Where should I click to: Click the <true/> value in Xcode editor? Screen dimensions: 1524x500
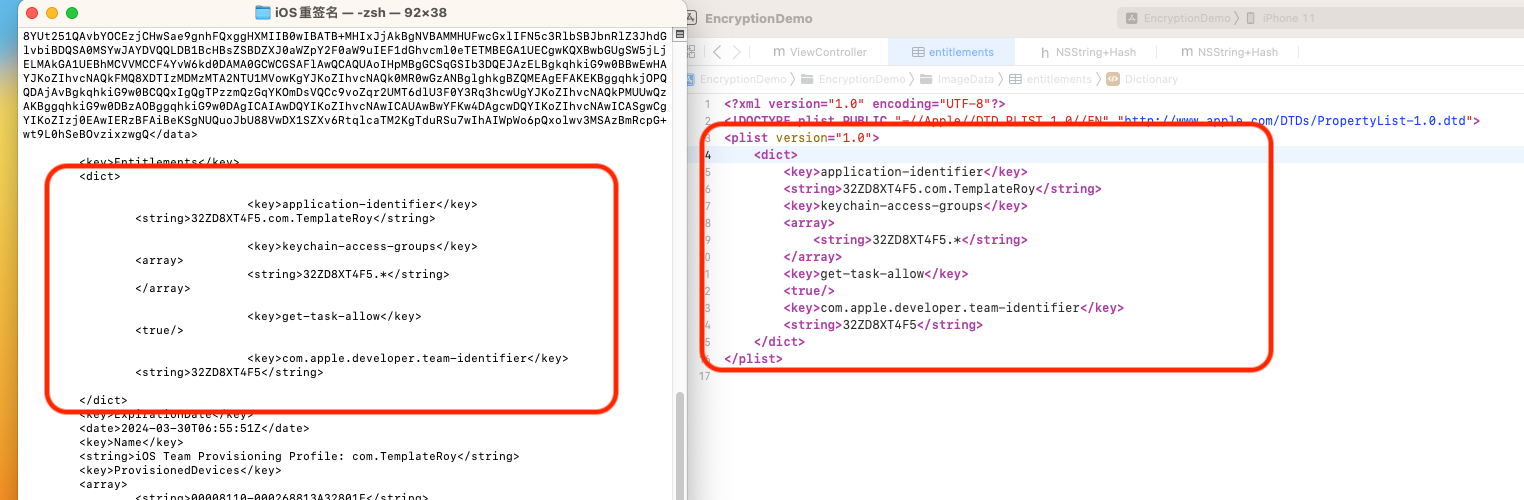(x=809, y=291)
